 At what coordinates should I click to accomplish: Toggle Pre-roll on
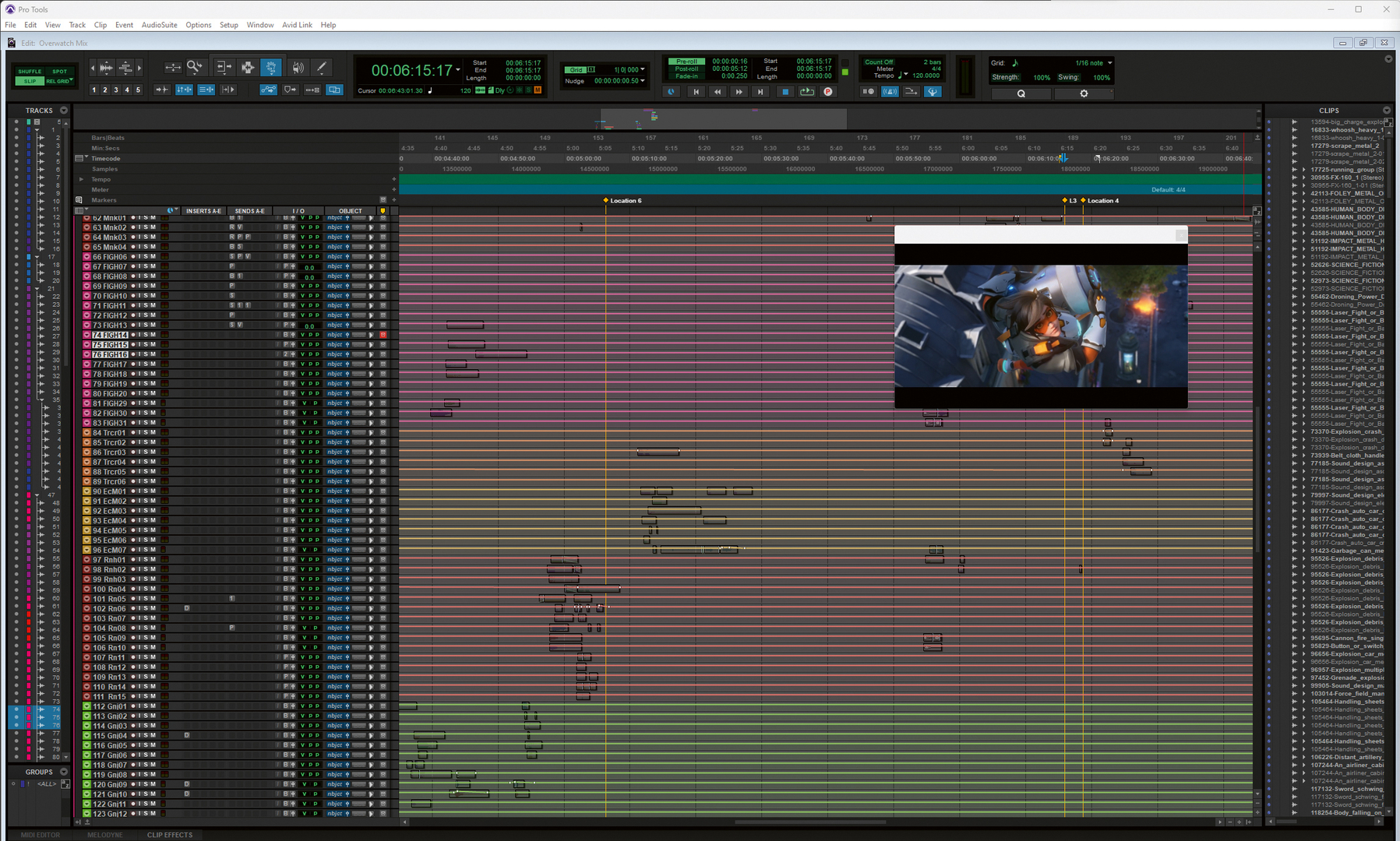point(686,61)
